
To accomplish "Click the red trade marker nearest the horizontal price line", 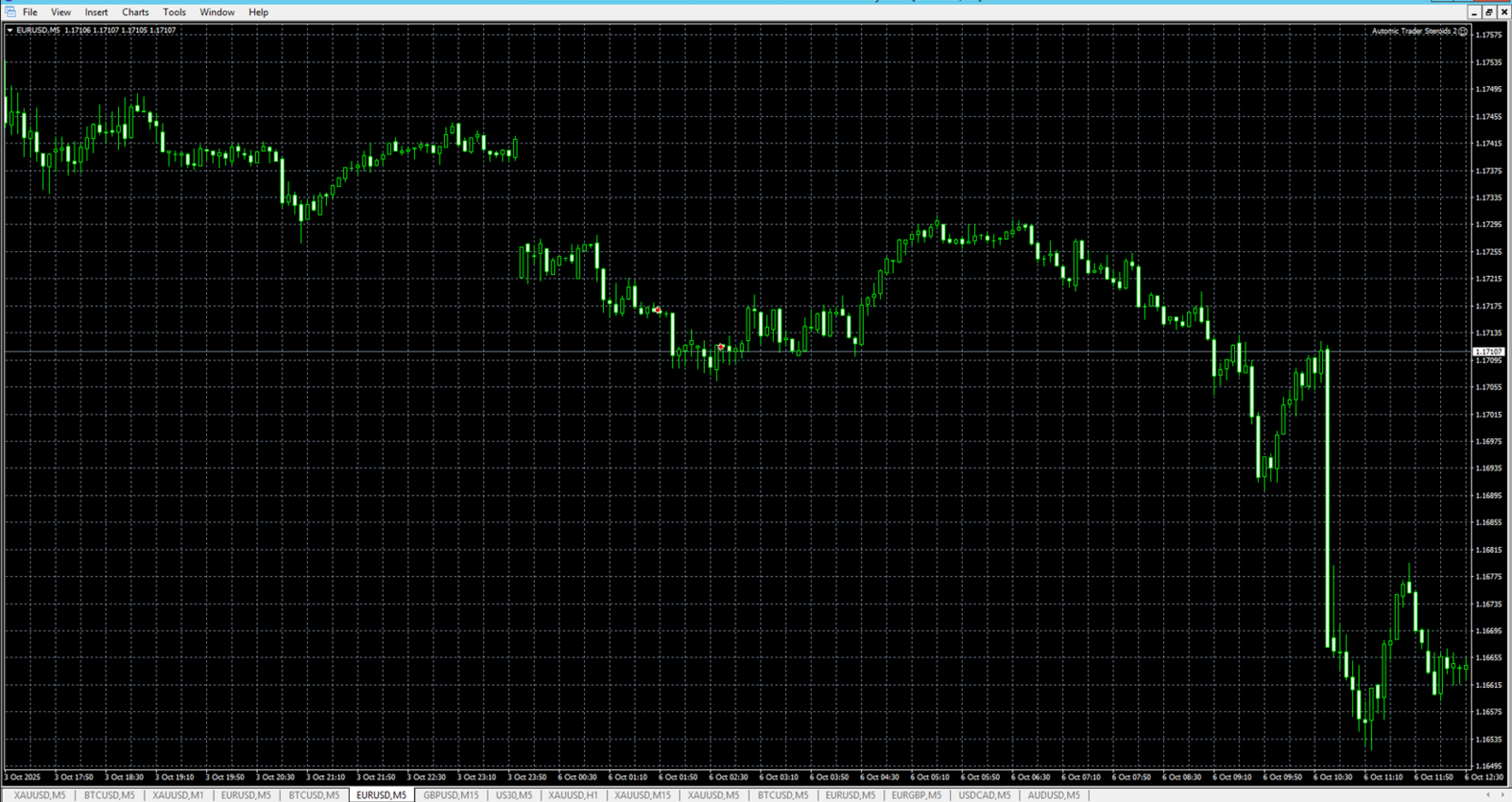I will (x=721, y=347).
